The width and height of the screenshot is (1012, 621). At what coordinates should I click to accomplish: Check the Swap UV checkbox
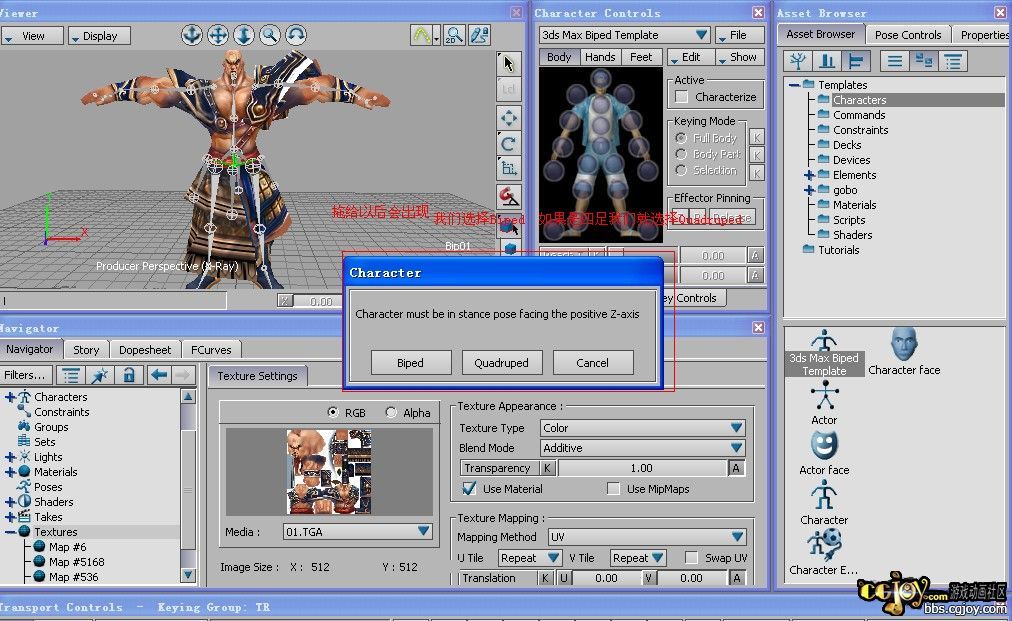[x=691, y=558]
